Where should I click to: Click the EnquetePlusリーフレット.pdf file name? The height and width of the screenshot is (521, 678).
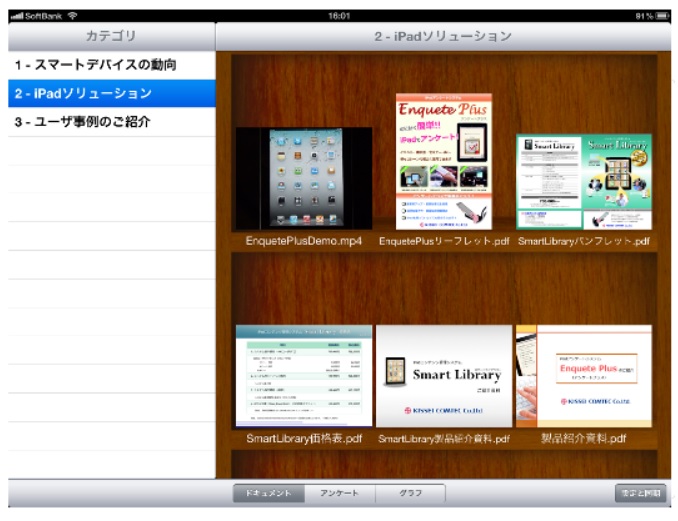pos(444,241)
